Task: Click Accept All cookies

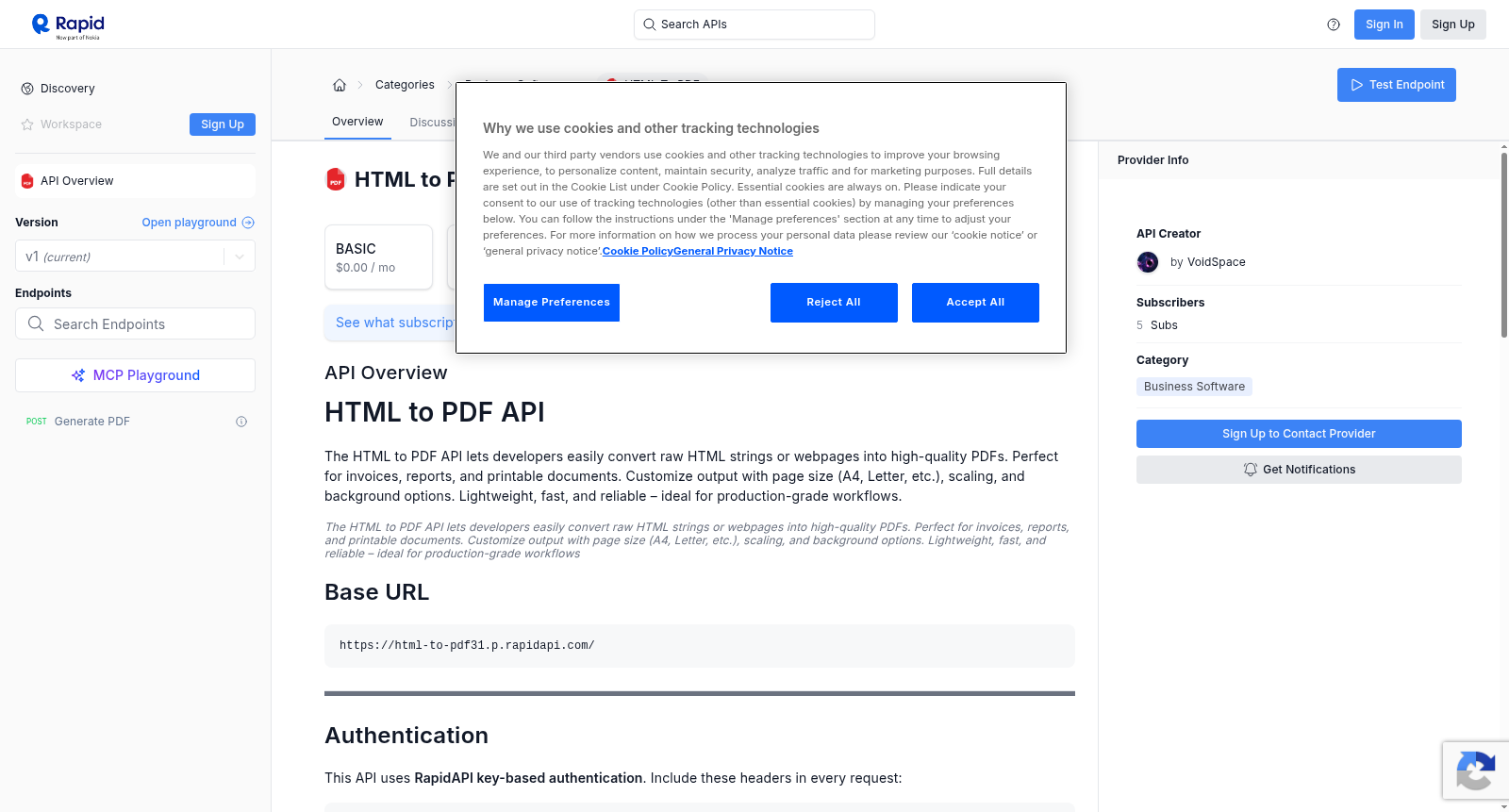Action: (x=975, y=303)
